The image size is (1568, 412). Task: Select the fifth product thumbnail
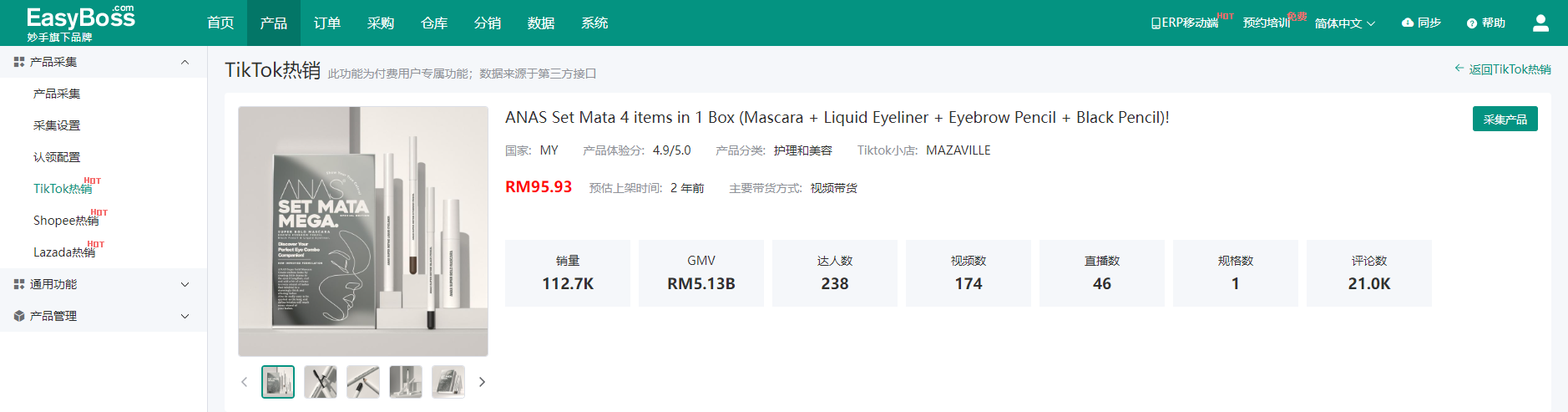point(448,382)
